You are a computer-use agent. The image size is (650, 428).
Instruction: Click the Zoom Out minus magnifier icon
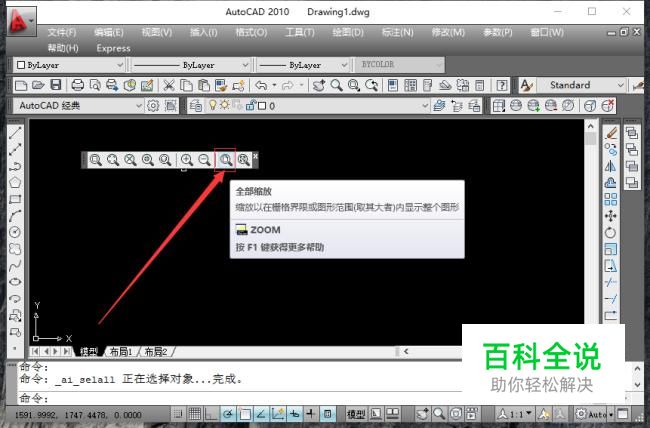204,159
